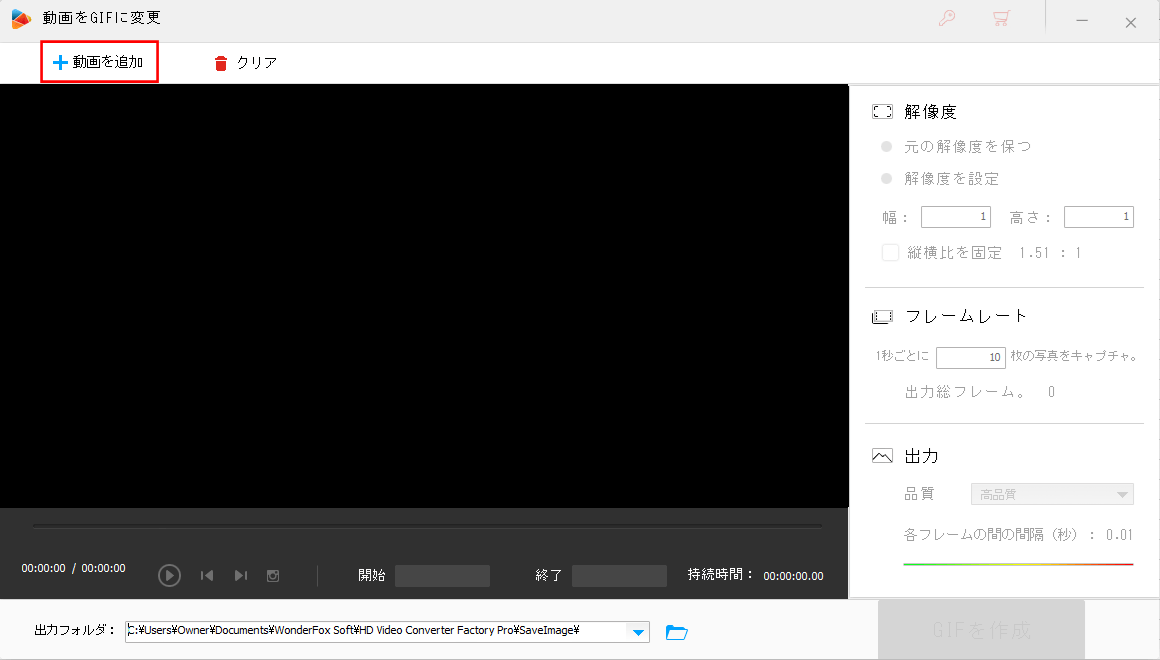Click the 幅 width input field
This screenshot has width=1160, height=660.
(x=955, y=217)
